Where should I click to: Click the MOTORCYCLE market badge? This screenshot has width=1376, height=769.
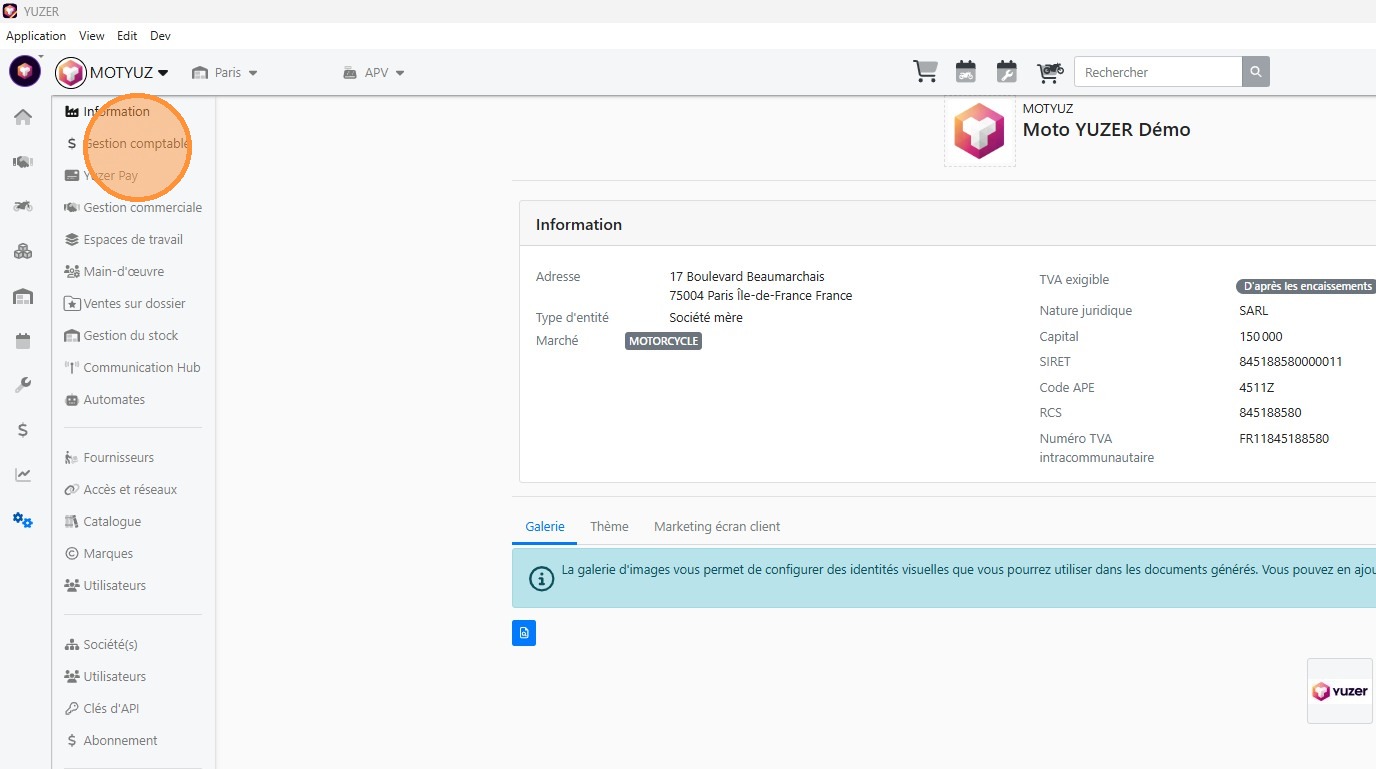coord(664,341)
